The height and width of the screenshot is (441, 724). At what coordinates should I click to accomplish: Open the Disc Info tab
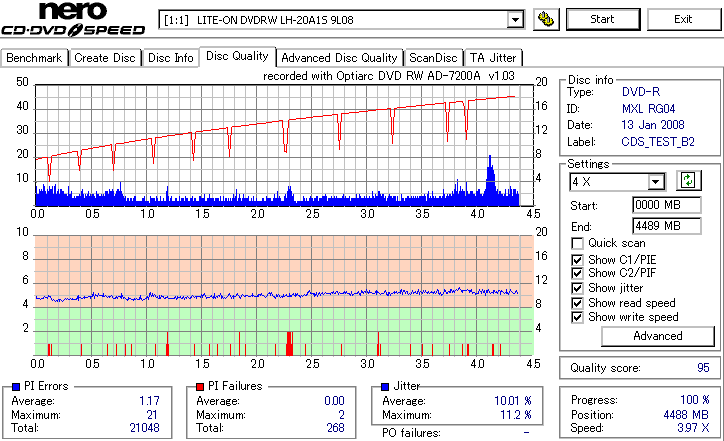pyautogui.click(x=170, y=58)
